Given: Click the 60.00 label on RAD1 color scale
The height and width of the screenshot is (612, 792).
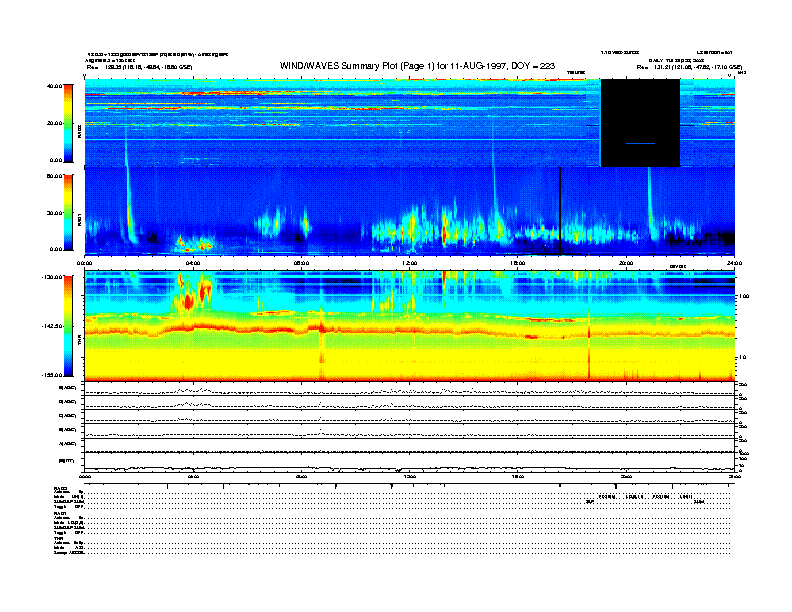Looking at the screenshot, I should click(x=54, y=176).
